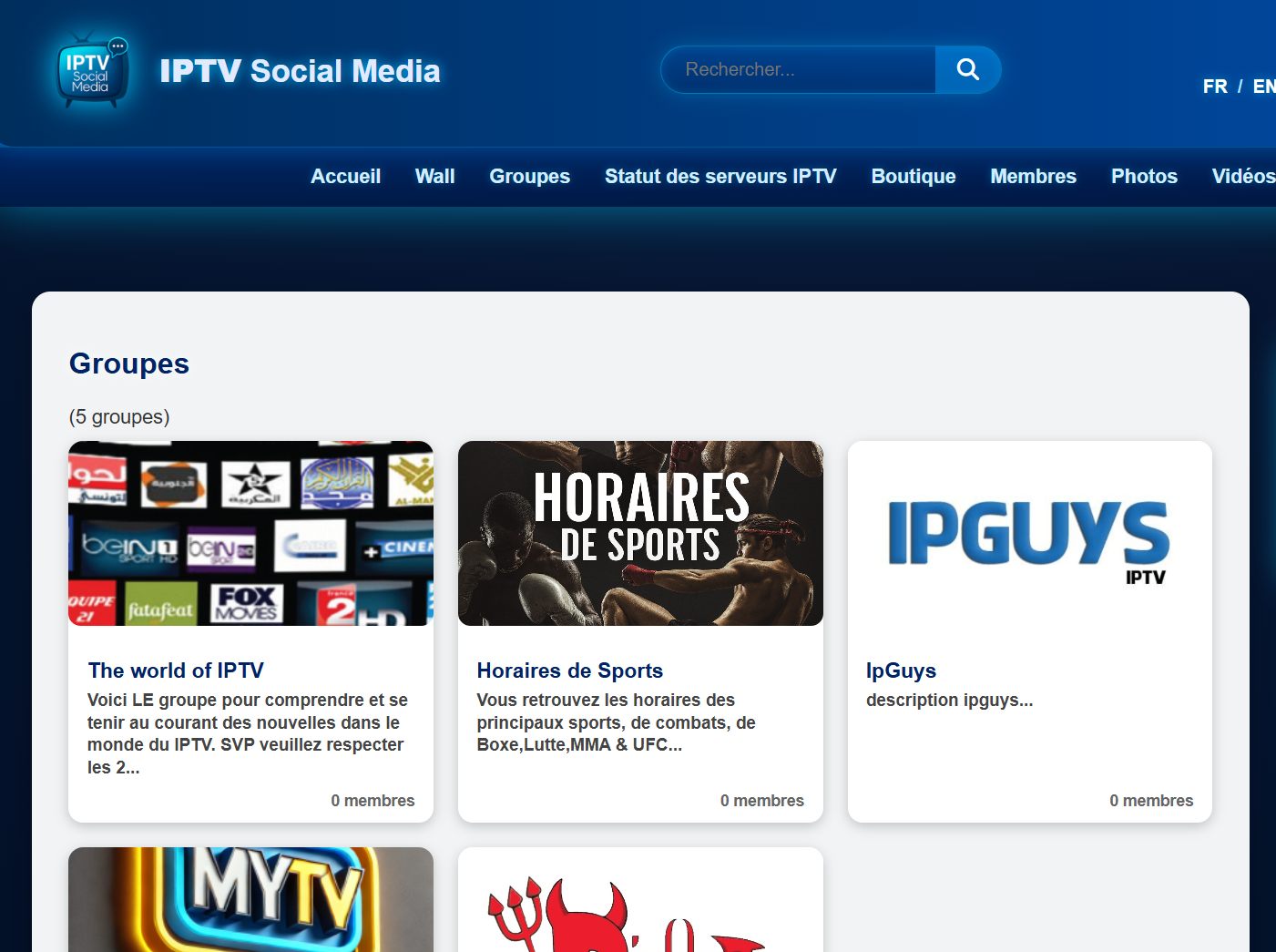Image resolution: width=1276 pixels, height=952 pixels.
Task: Open the group The world of IPTV
Action: [x=175, y=670]
